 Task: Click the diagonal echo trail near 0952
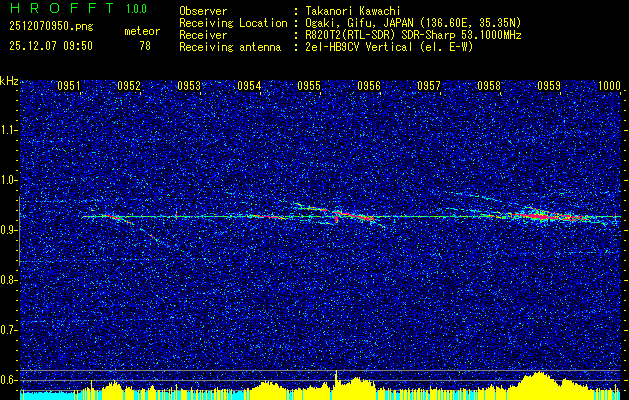[130, 226]
